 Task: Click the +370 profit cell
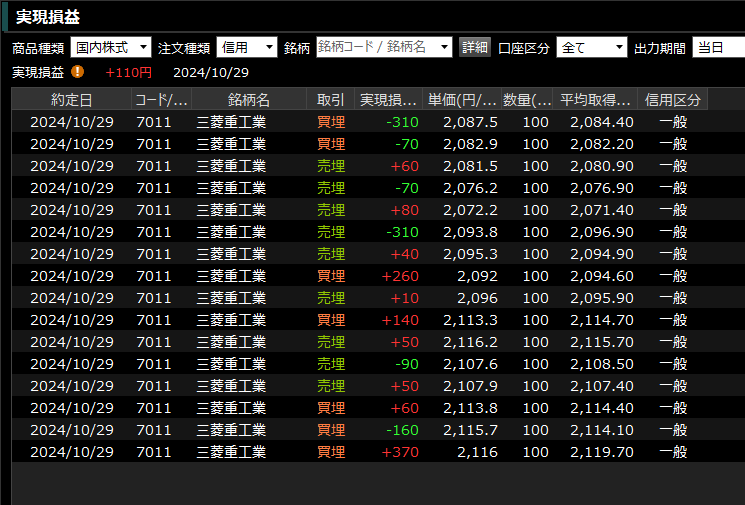[400, 452]
